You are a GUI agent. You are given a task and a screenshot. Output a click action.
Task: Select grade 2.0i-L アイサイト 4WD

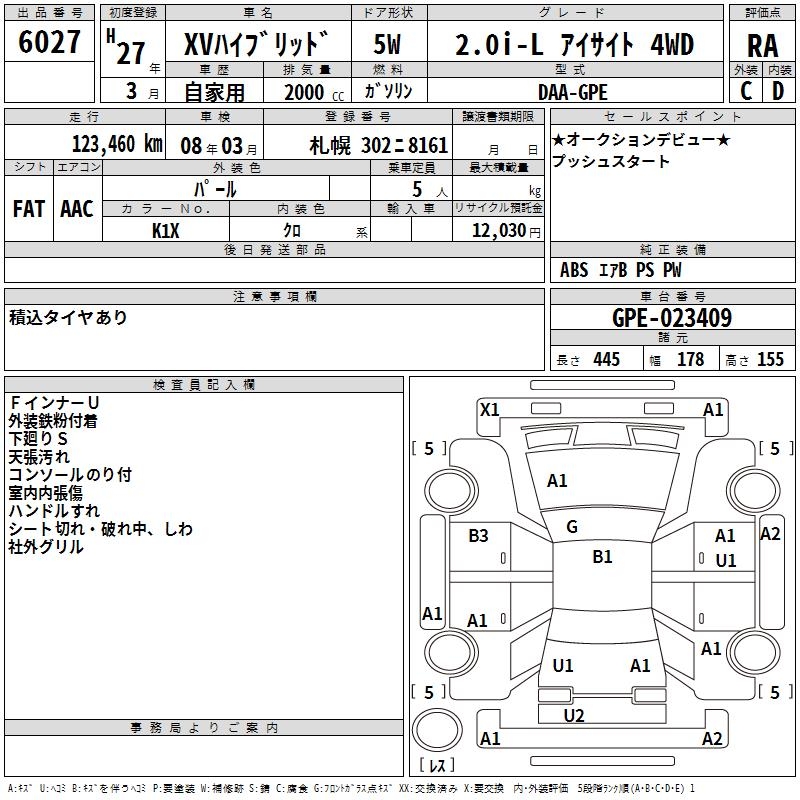coord(574,44)
